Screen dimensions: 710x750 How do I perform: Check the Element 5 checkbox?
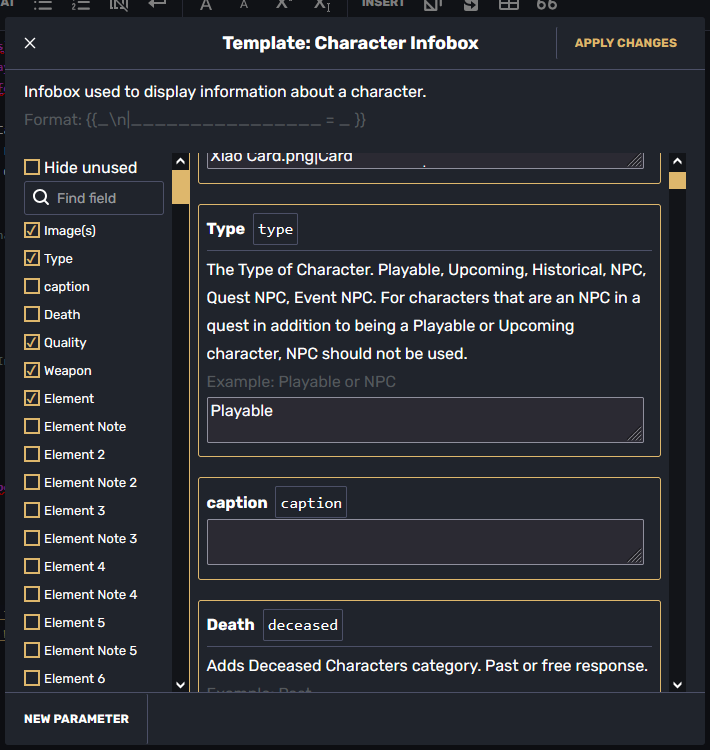(32, 622)
